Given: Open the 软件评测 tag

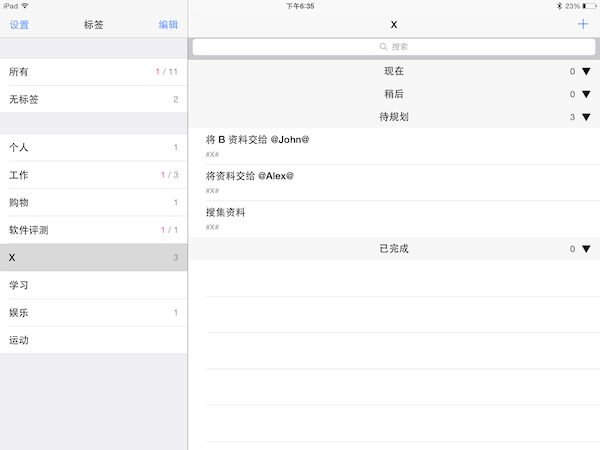Looking at the screenshot, I should [x=93, y=230].
